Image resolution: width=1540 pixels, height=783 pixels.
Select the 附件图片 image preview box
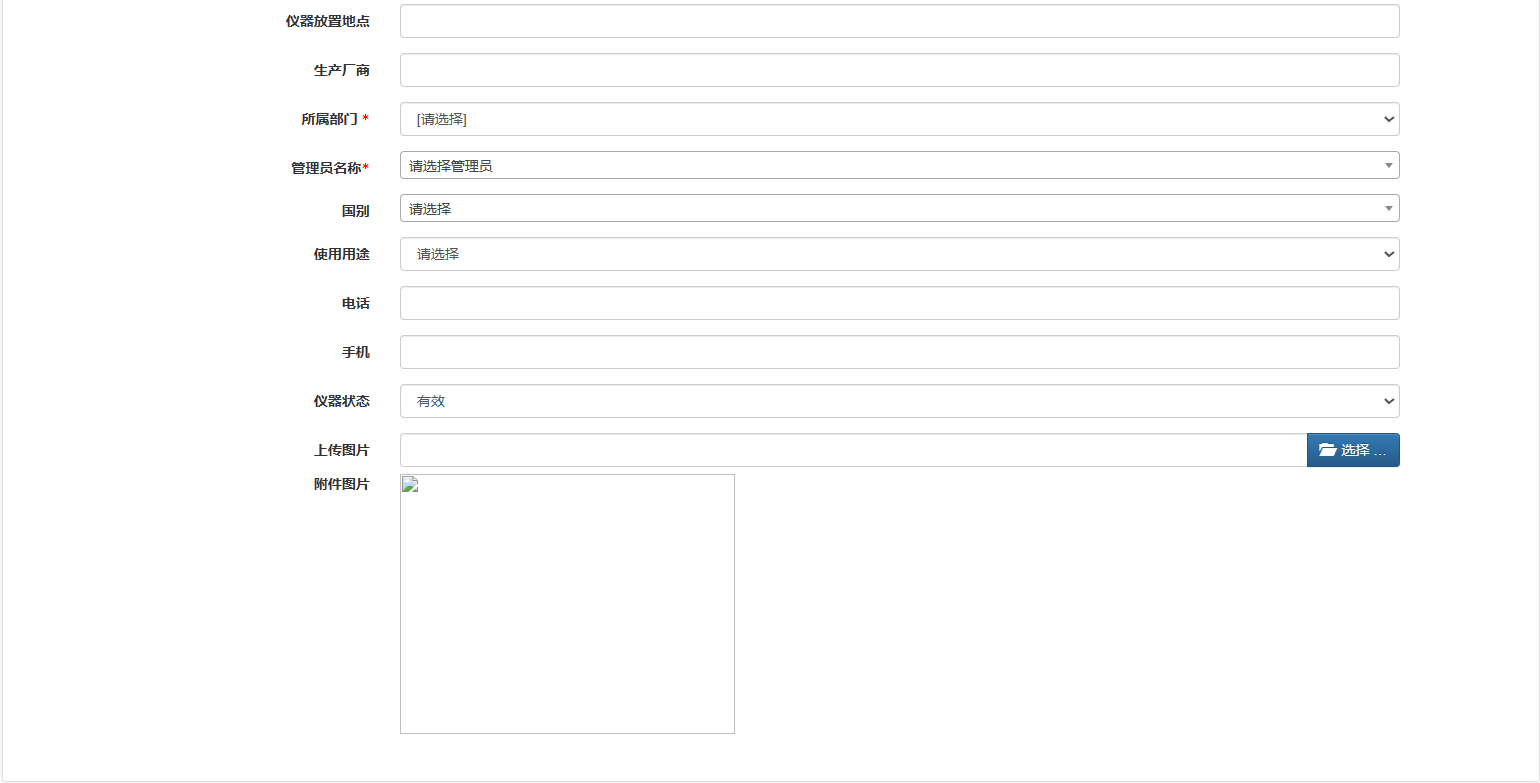click(567, 603)
